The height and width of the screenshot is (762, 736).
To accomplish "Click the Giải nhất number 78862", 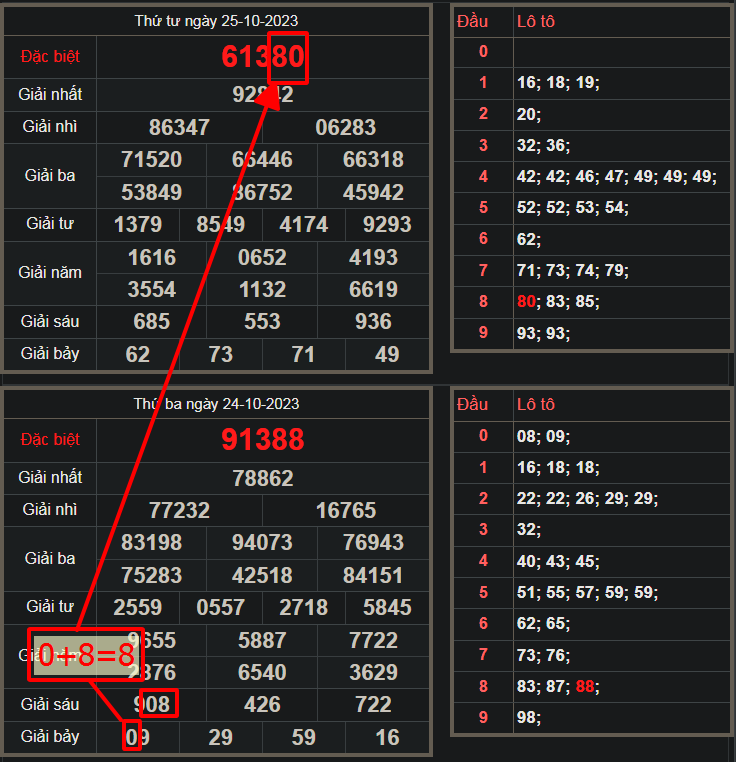I will (263, 479).
